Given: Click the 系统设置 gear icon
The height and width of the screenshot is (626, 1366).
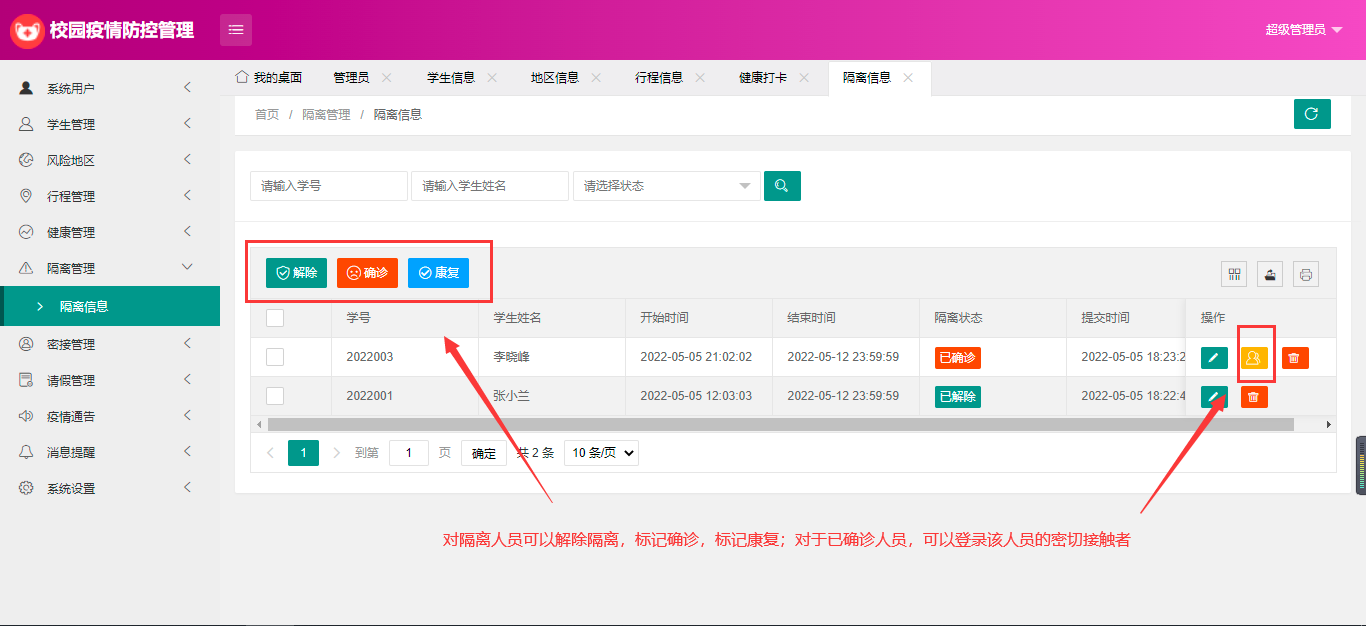Looking at the screenshot, I should tap(26, 488).
